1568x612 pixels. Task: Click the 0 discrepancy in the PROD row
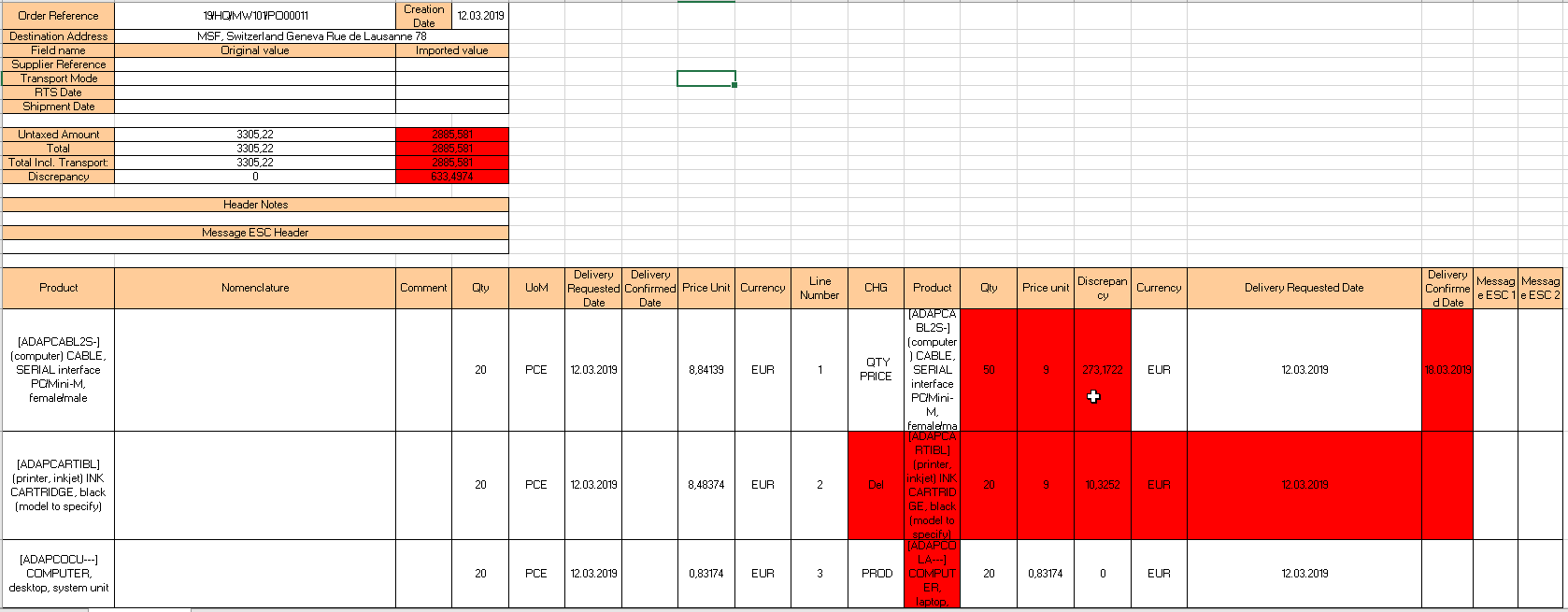(1103, 574)
